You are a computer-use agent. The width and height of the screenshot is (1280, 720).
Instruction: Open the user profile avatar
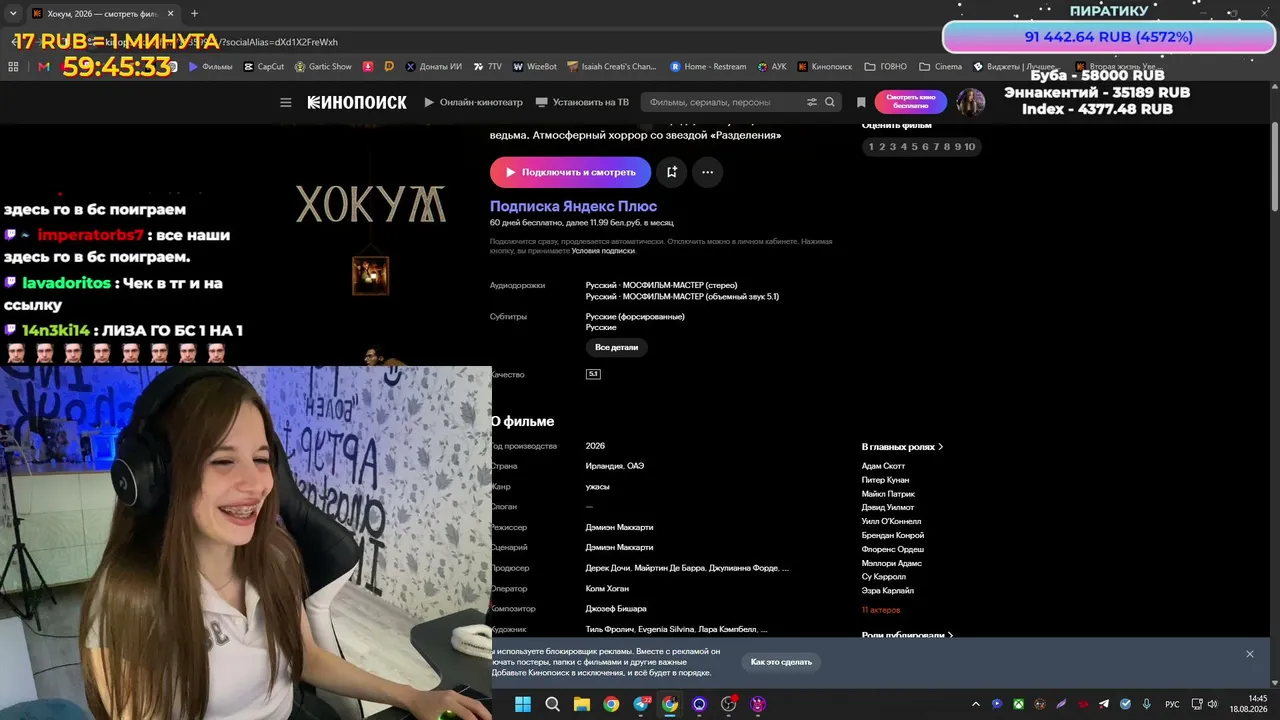click(971, 102)
